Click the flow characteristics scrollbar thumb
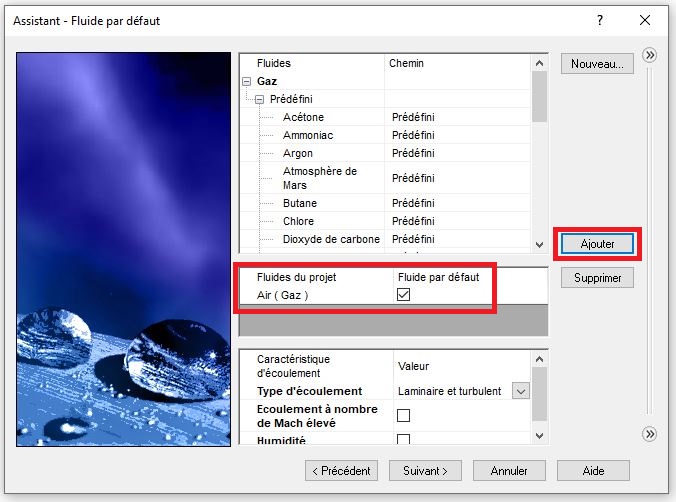Viewport: 676px width, 502px height. pyautogui.click(x=539, y=394)
